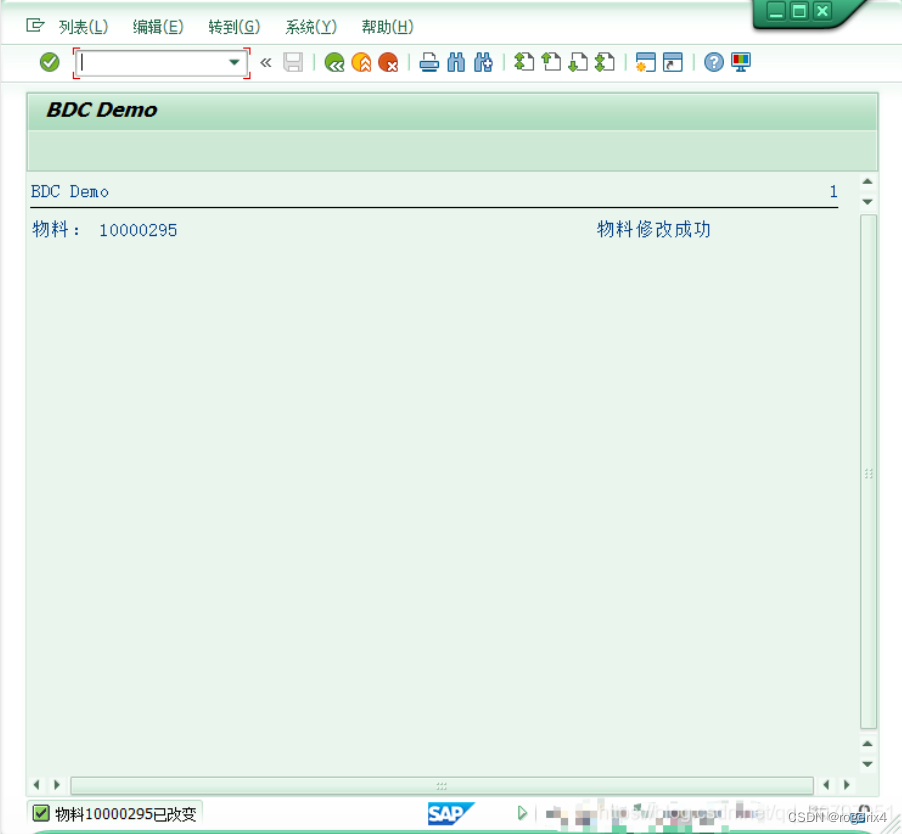This screenshot has height=834, width=902.
Task: Click page number 1 in list header
Action: tap(834, 192)
